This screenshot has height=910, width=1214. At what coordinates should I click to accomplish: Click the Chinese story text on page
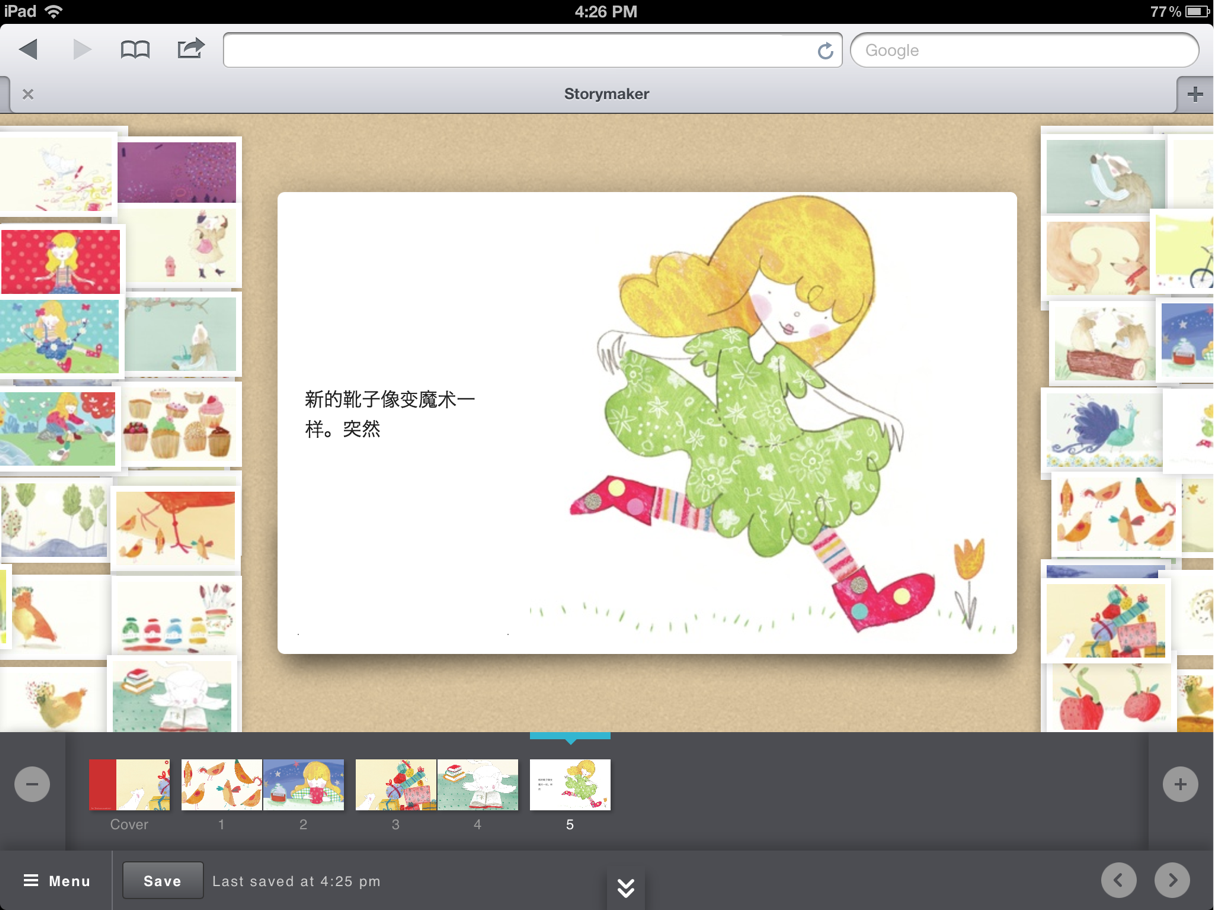point(390,414)
